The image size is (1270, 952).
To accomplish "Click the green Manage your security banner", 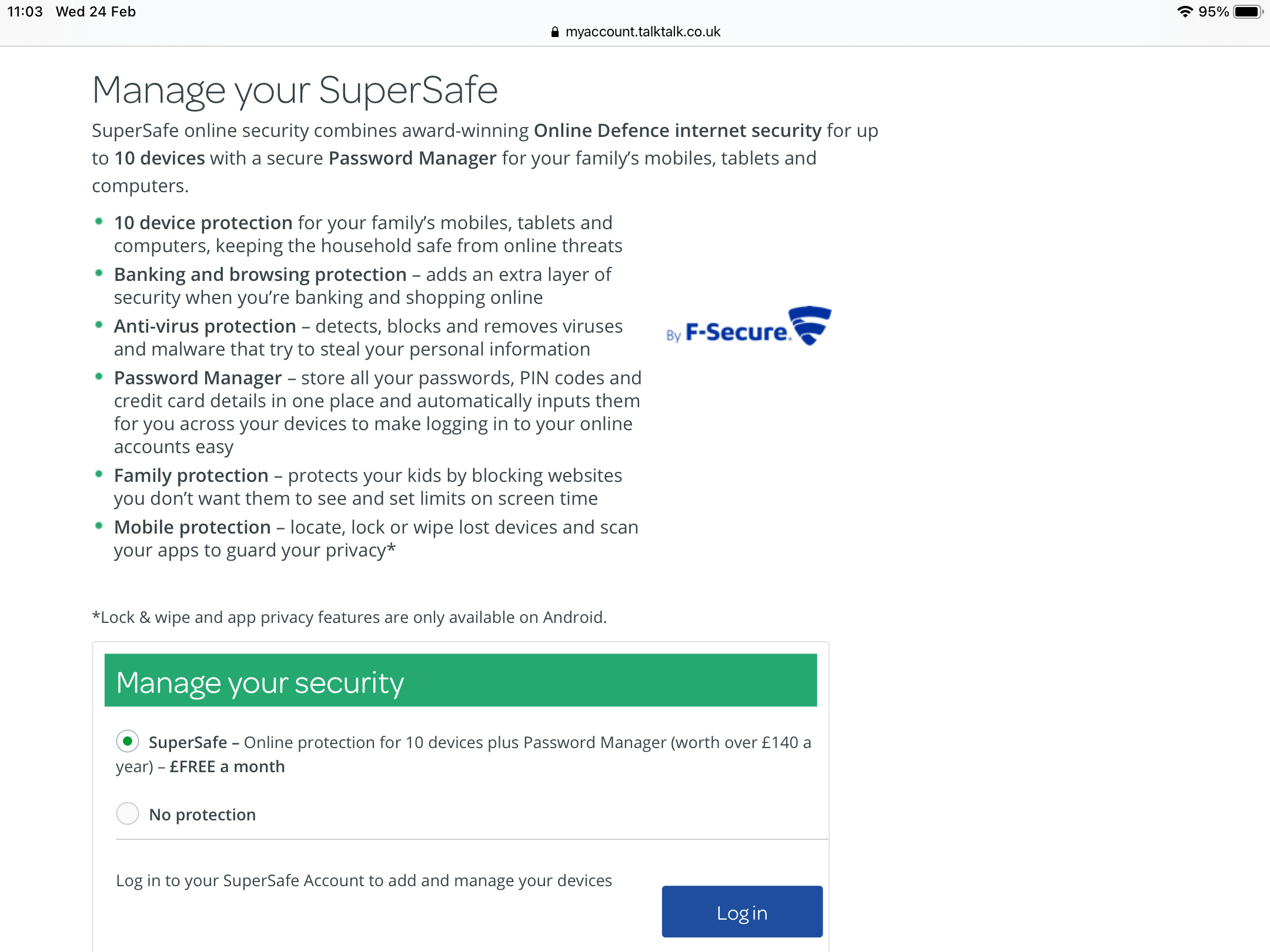I will (x=460, y=681).
